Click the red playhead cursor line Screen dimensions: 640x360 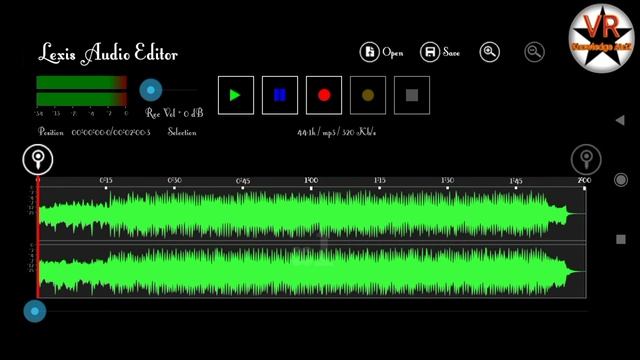pyautogui.click(x=38, y=237)
